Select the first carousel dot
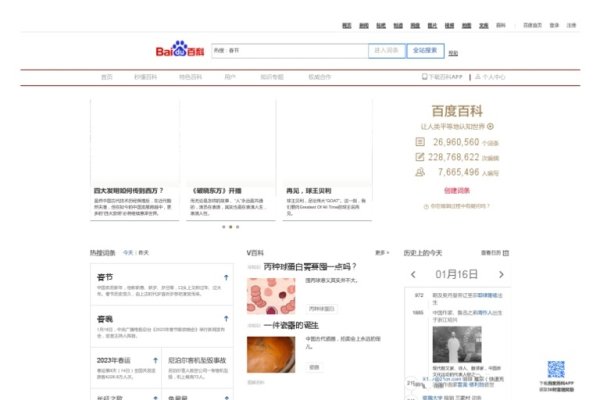 tap(224, 227)
